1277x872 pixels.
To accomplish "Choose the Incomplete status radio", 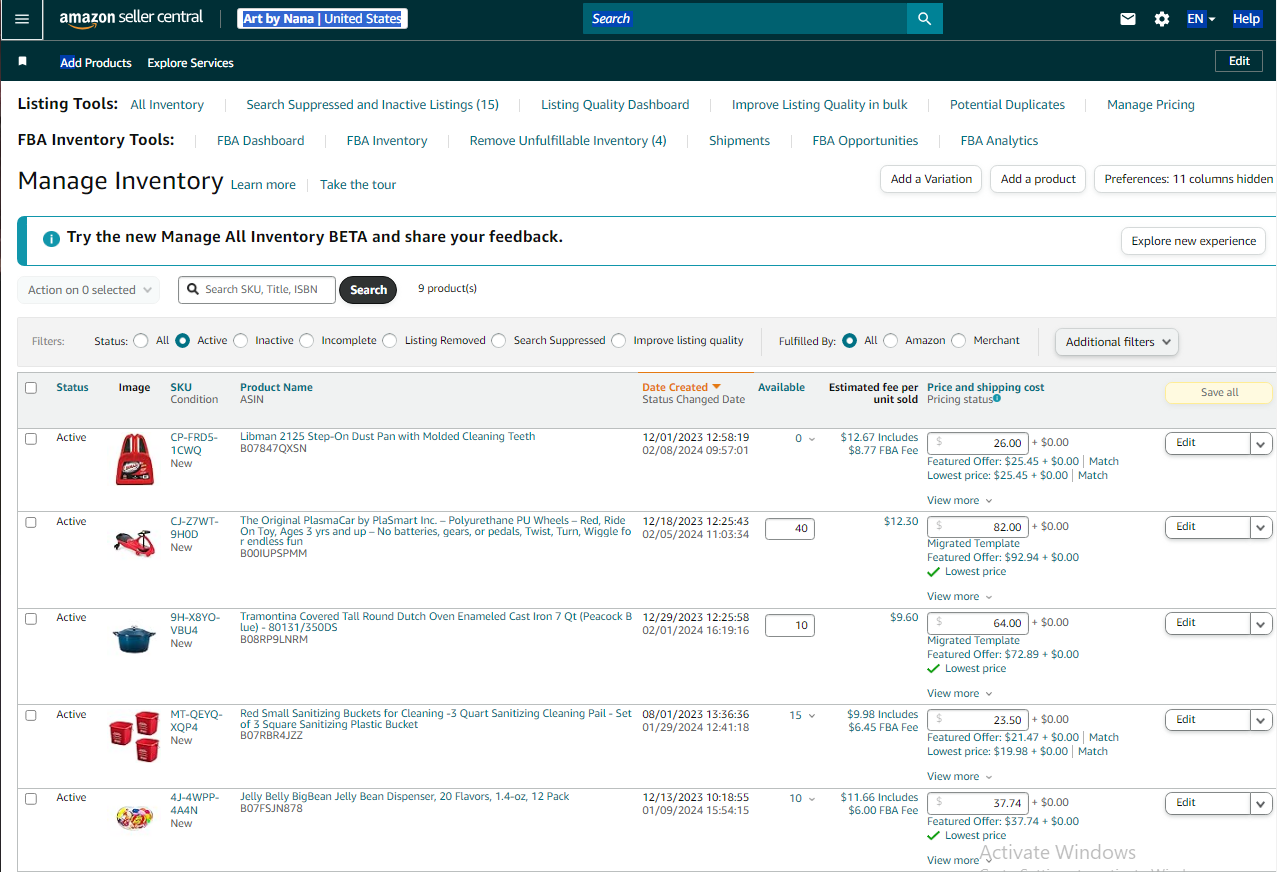I will click(x=306, y=340).
